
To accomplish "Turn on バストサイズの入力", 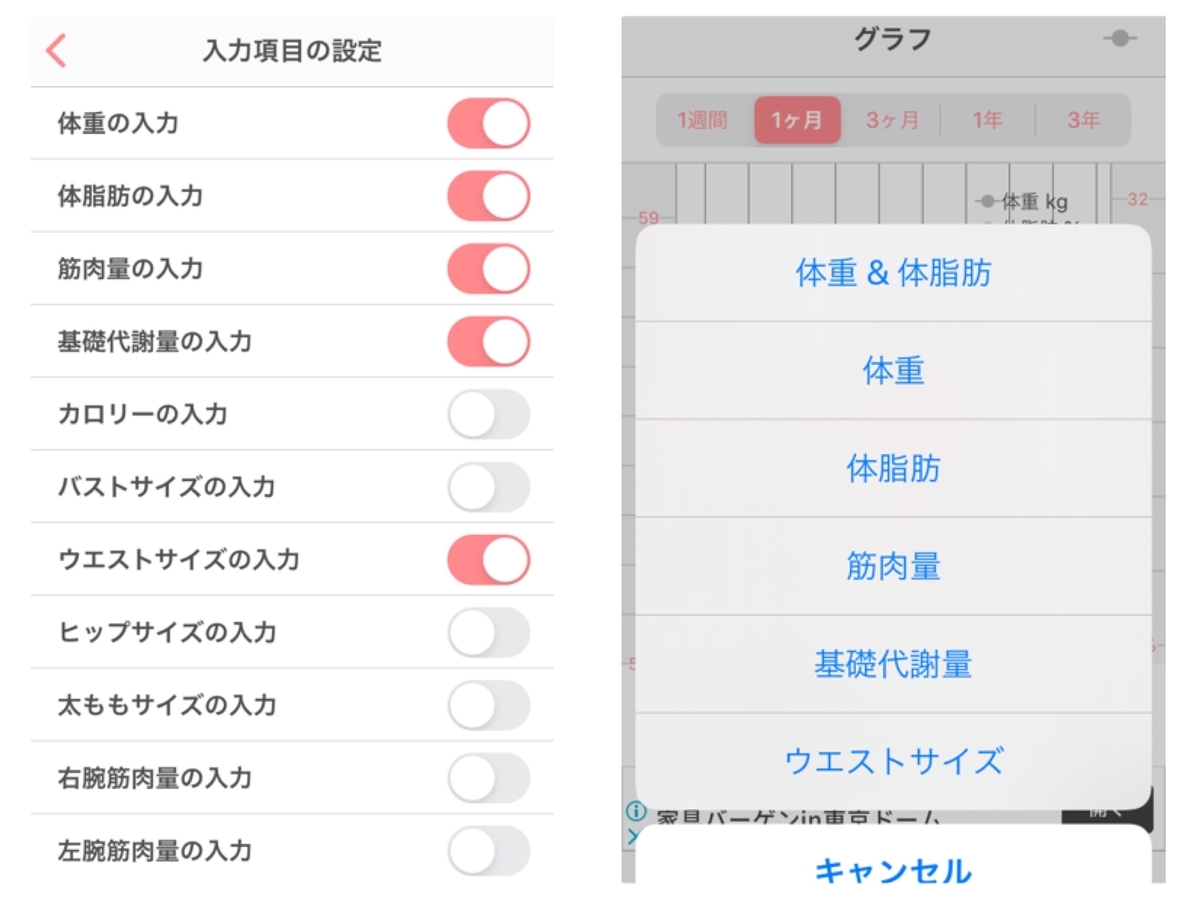I will [488, 487].
